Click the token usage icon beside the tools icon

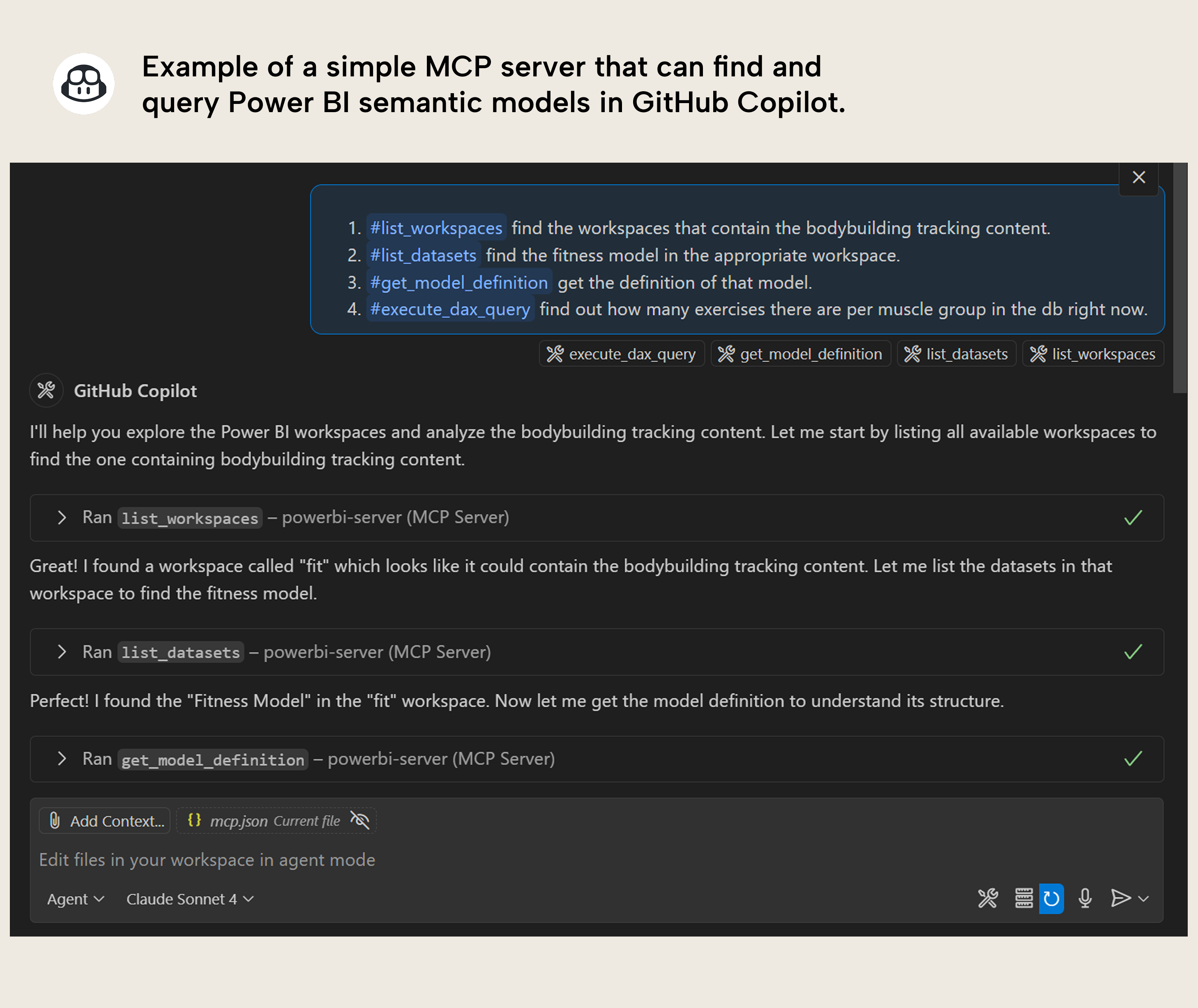tap(1024, 898)
